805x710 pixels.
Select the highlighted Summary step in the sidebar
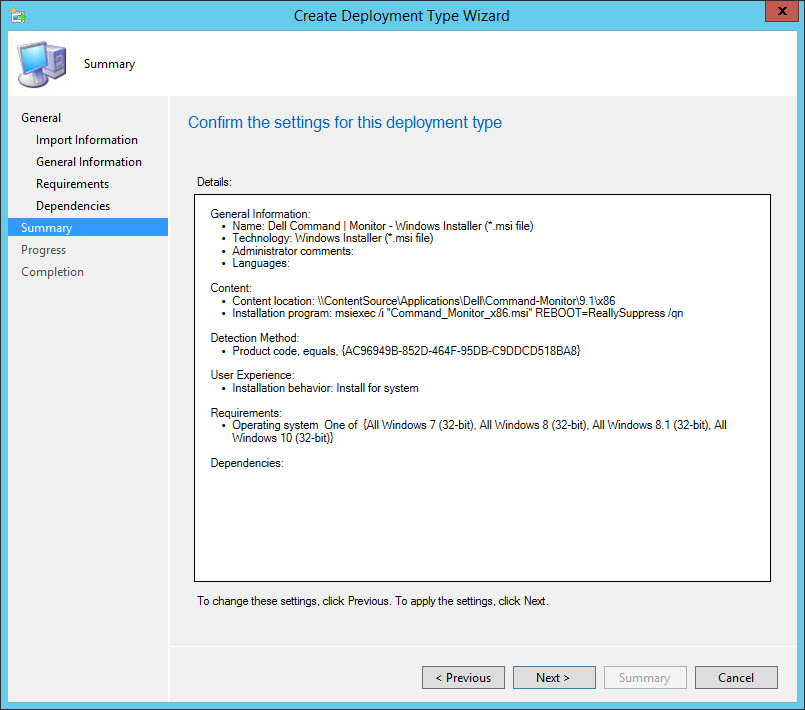point(47,228)
